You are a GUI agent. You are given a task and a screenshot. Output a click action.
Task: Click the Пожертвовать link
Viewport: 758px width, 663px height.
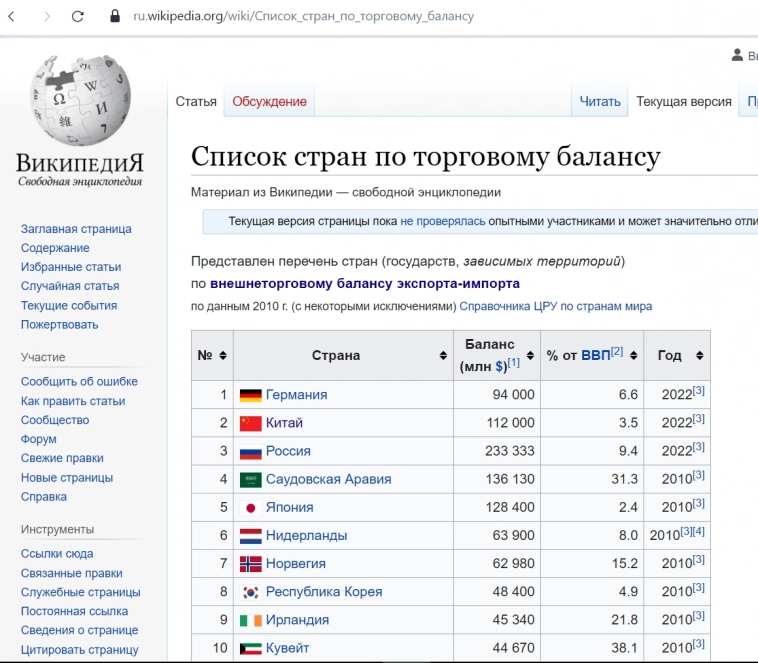click(59, 324)
